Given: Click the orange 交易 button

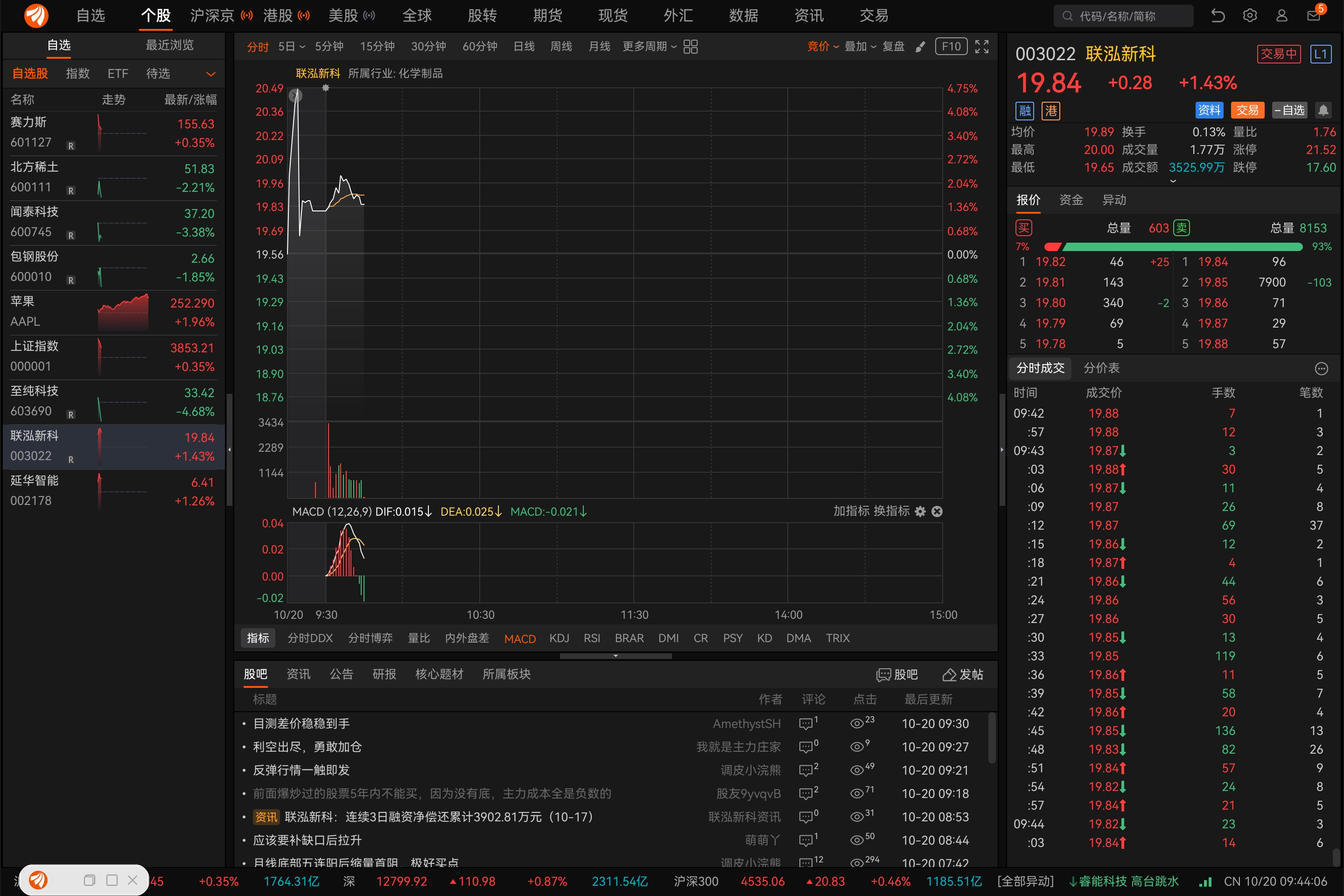Looking at the screenshot, I should pyautogui.click(x=1247, y=110).
